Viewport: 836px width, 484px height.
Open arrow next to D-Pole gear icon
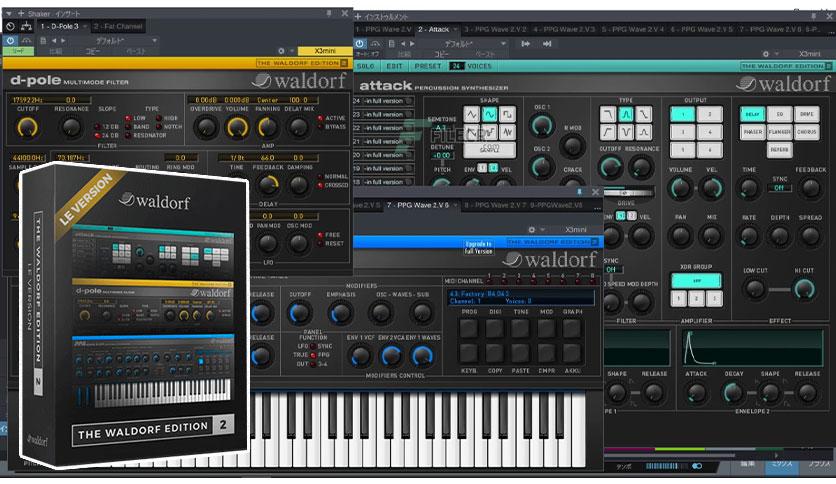point(292,51)
